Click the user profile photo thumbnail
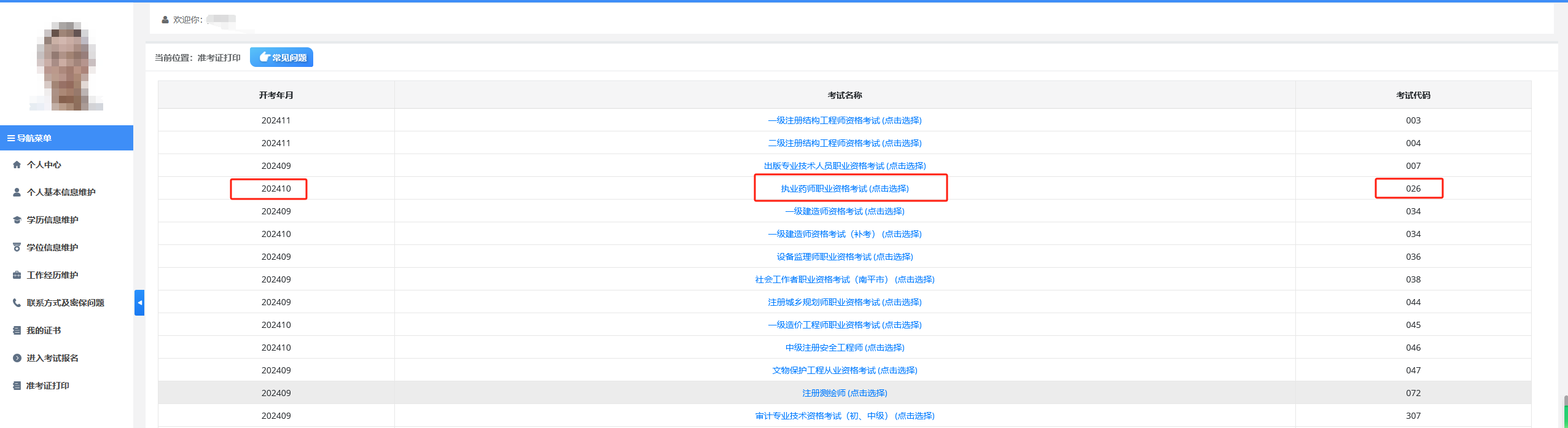 click(x=66, y=66)
